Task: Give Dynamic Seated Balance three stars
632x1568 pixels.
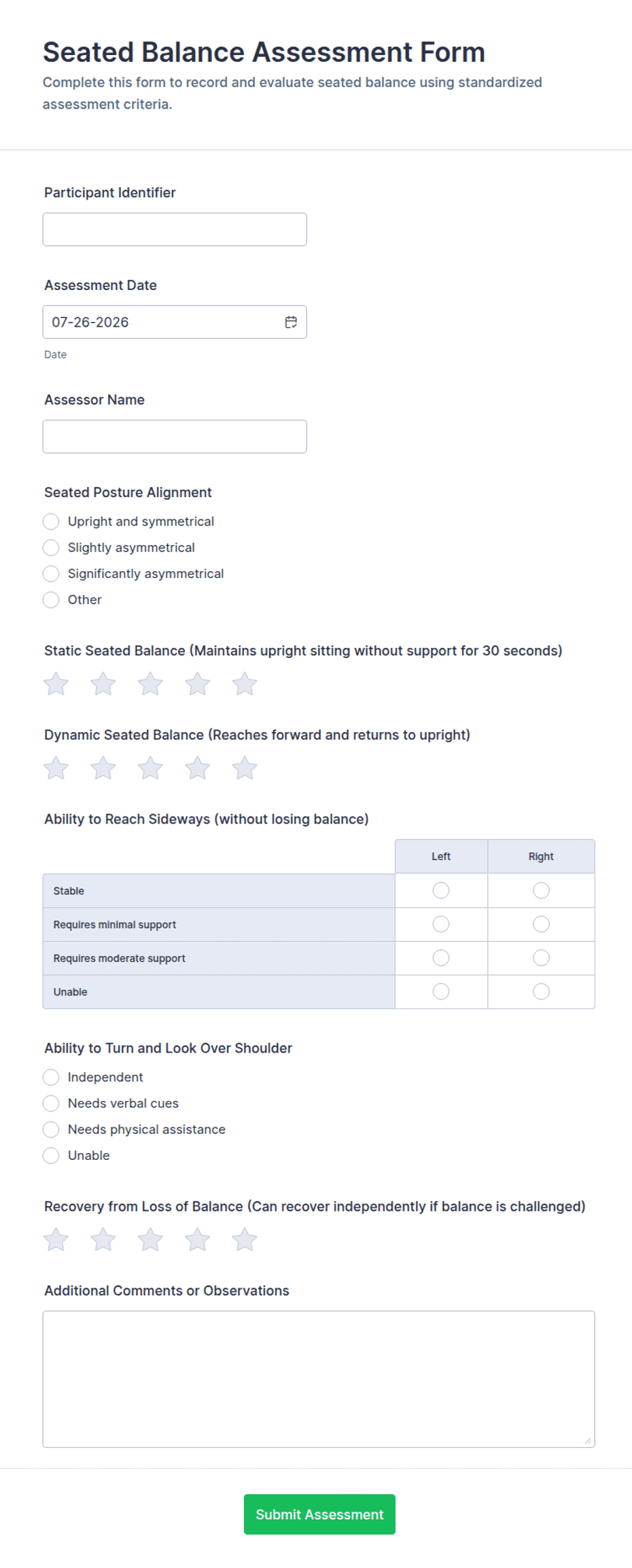Action: (150, 768)
